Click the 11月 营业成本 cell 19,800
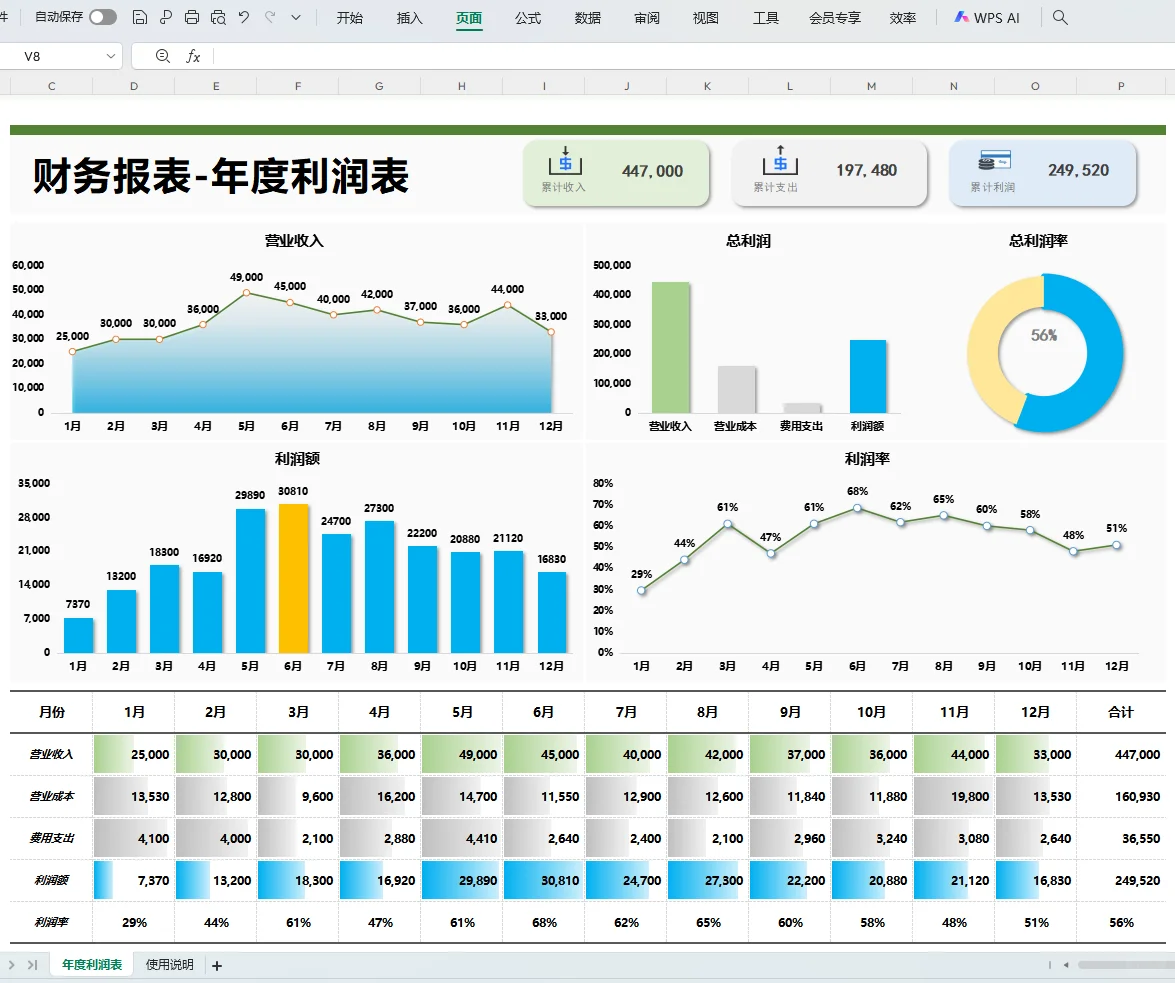Viewport: 1175px width, 983px height. pos(954,796)
